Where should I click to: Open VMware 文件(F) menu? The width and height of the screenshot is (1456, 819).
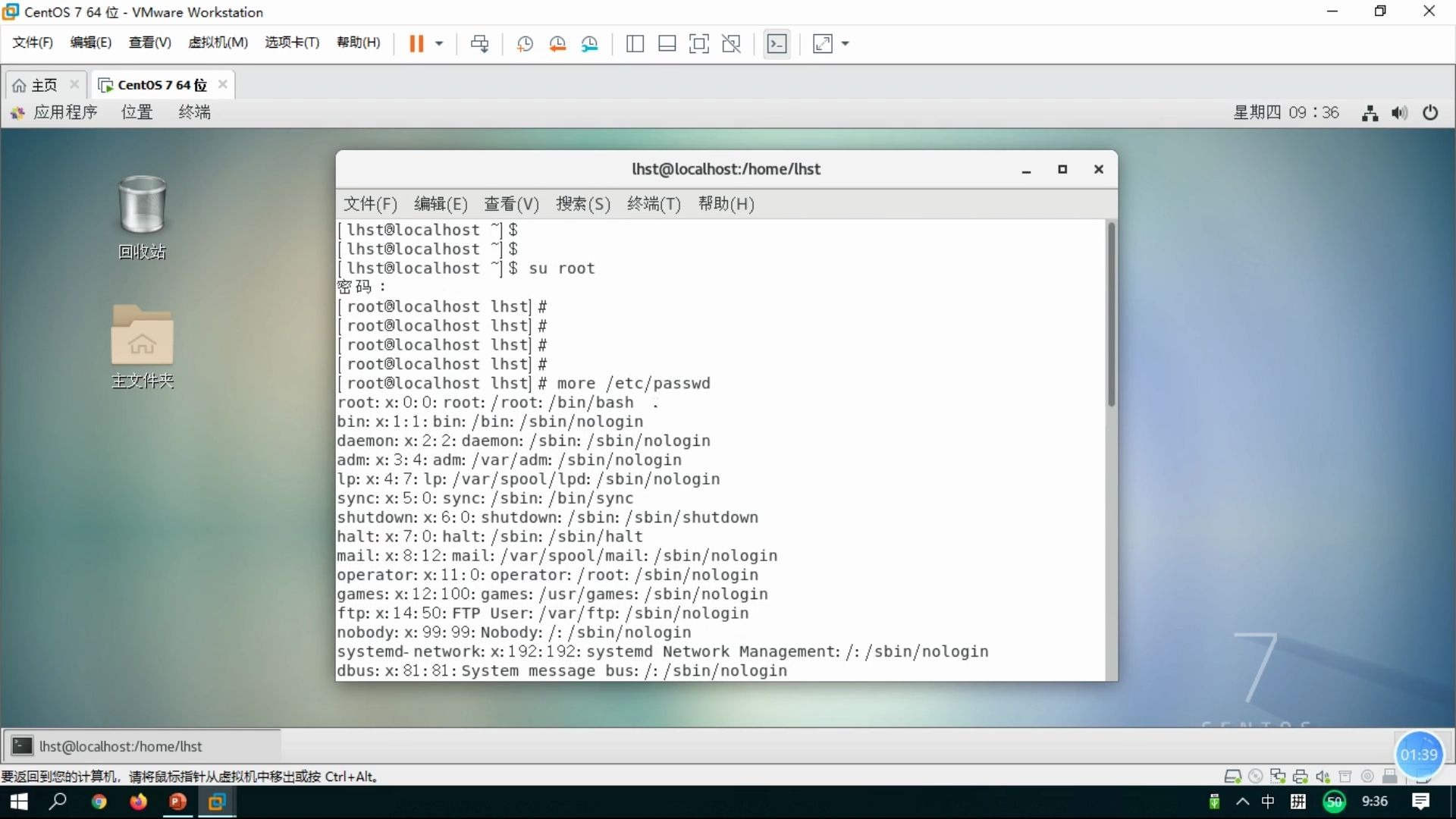tap(33, 42)
